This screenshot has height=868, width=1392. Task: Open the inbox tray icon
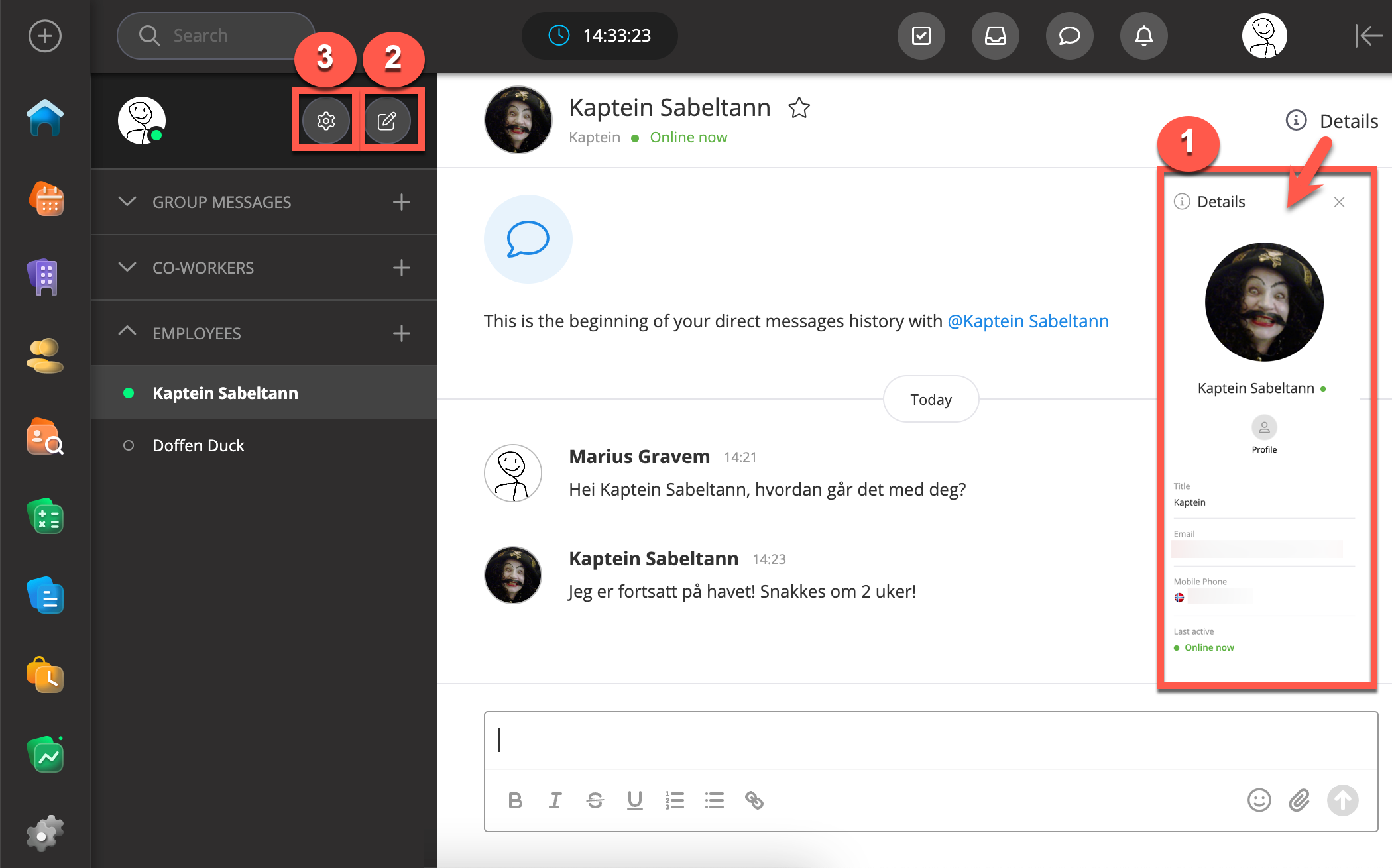tap(995, 36)
